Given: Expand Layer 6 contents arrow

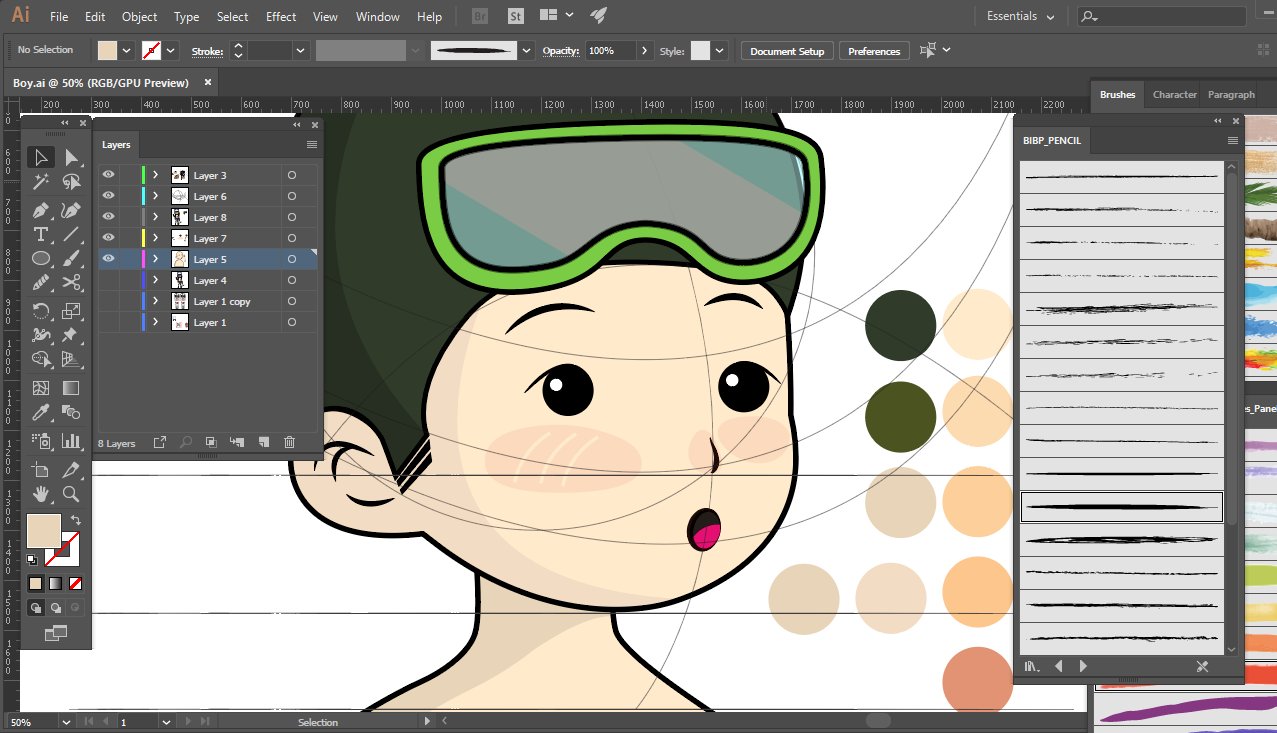Looking at the screenshot, I should 155,196.
